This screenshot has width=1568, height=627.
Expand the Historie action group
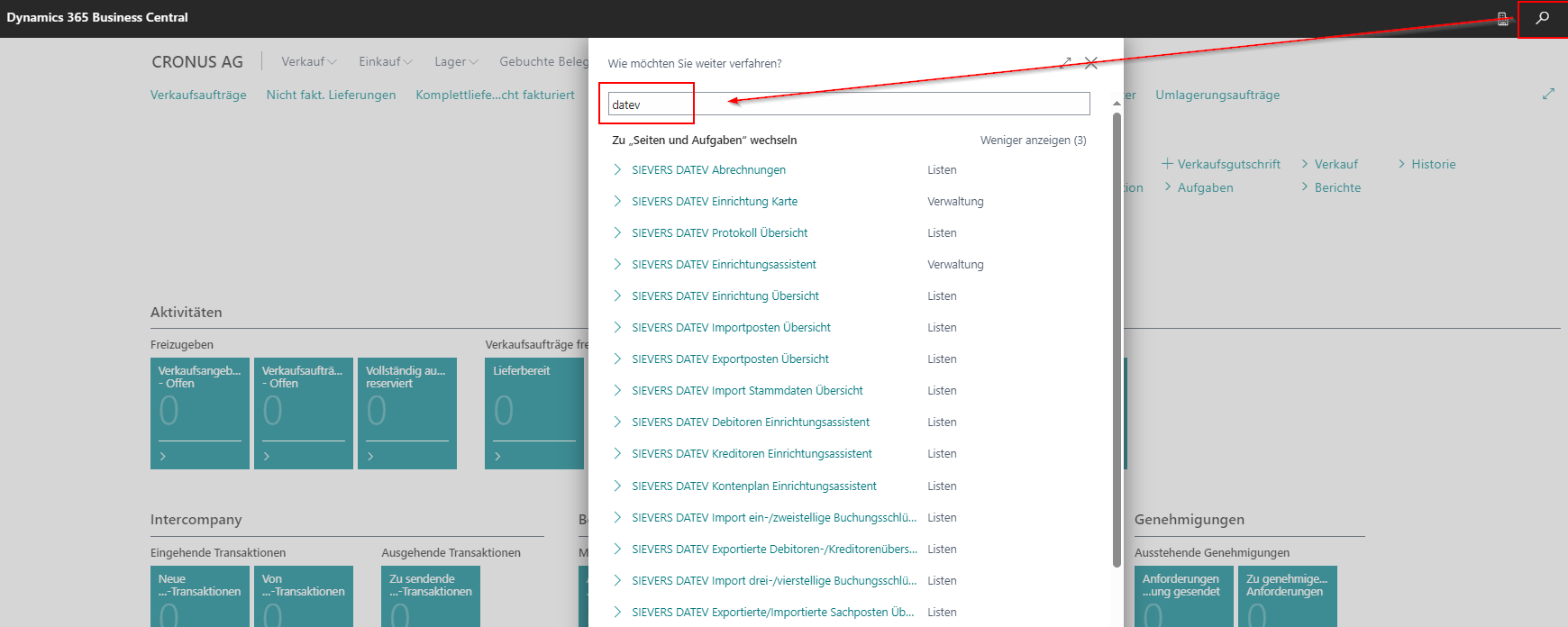point(1427,164)
